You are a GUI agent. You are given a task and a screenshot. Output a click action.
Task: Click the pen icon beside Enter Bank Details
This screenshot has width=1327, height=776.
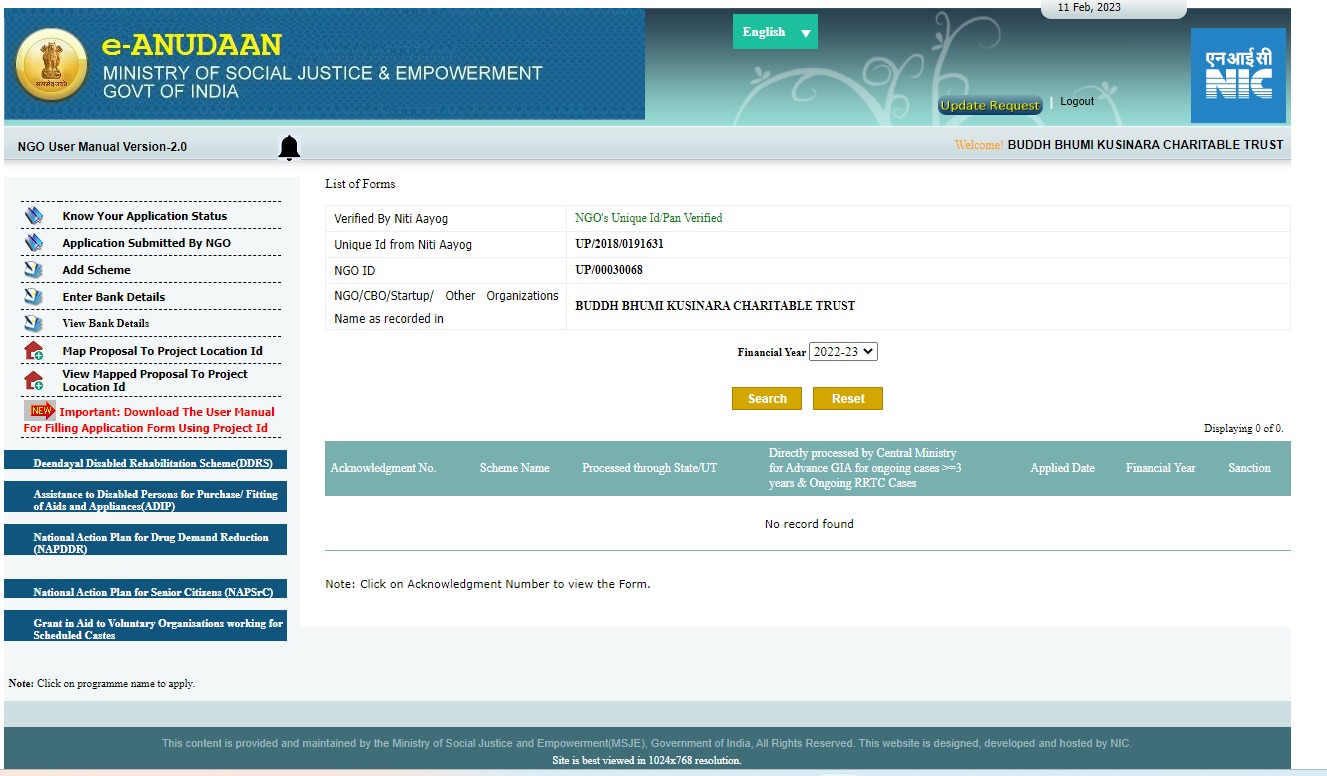click(34, 296)
